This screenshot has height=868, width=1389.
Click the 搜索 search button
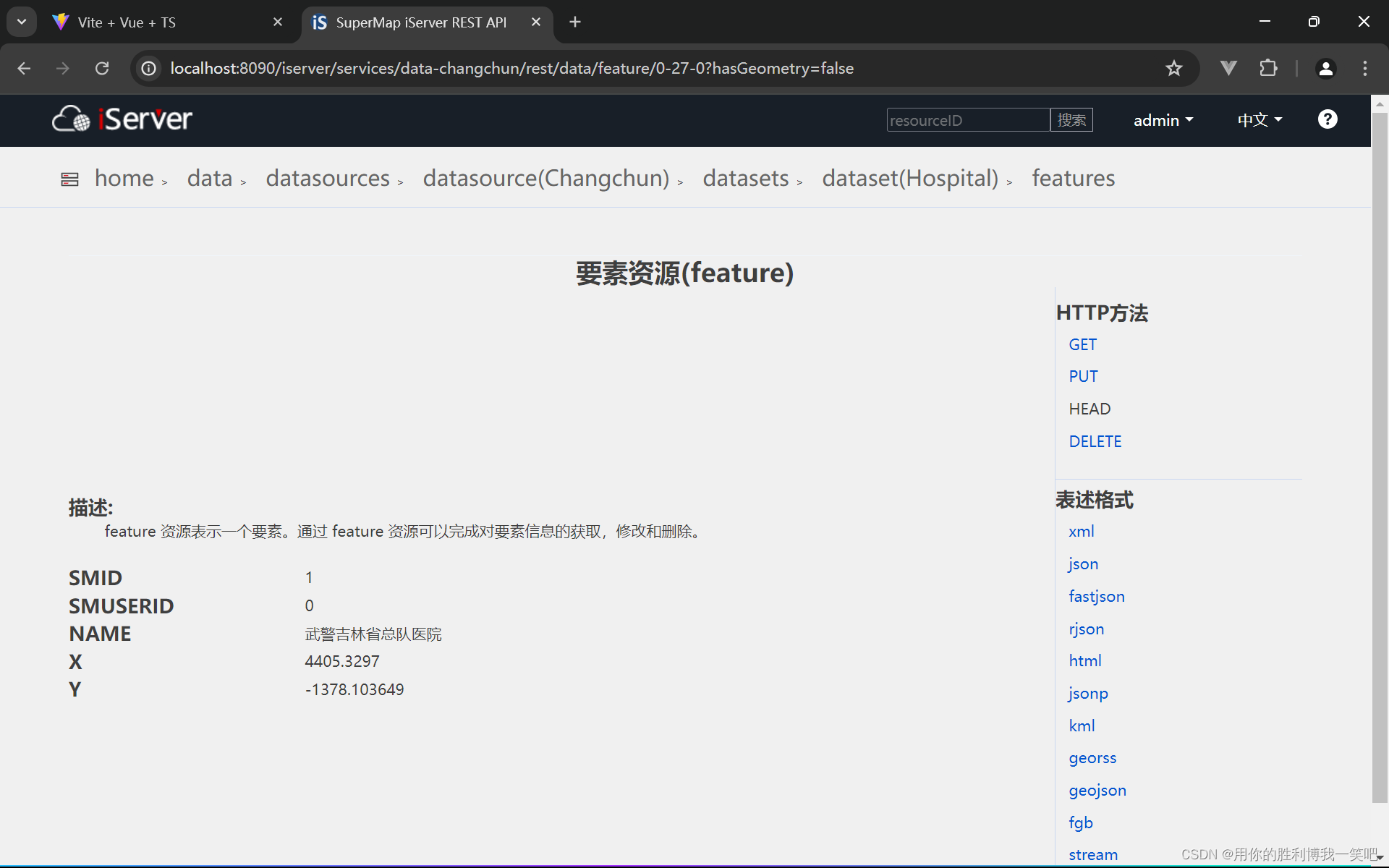[x=1071, y=120]
